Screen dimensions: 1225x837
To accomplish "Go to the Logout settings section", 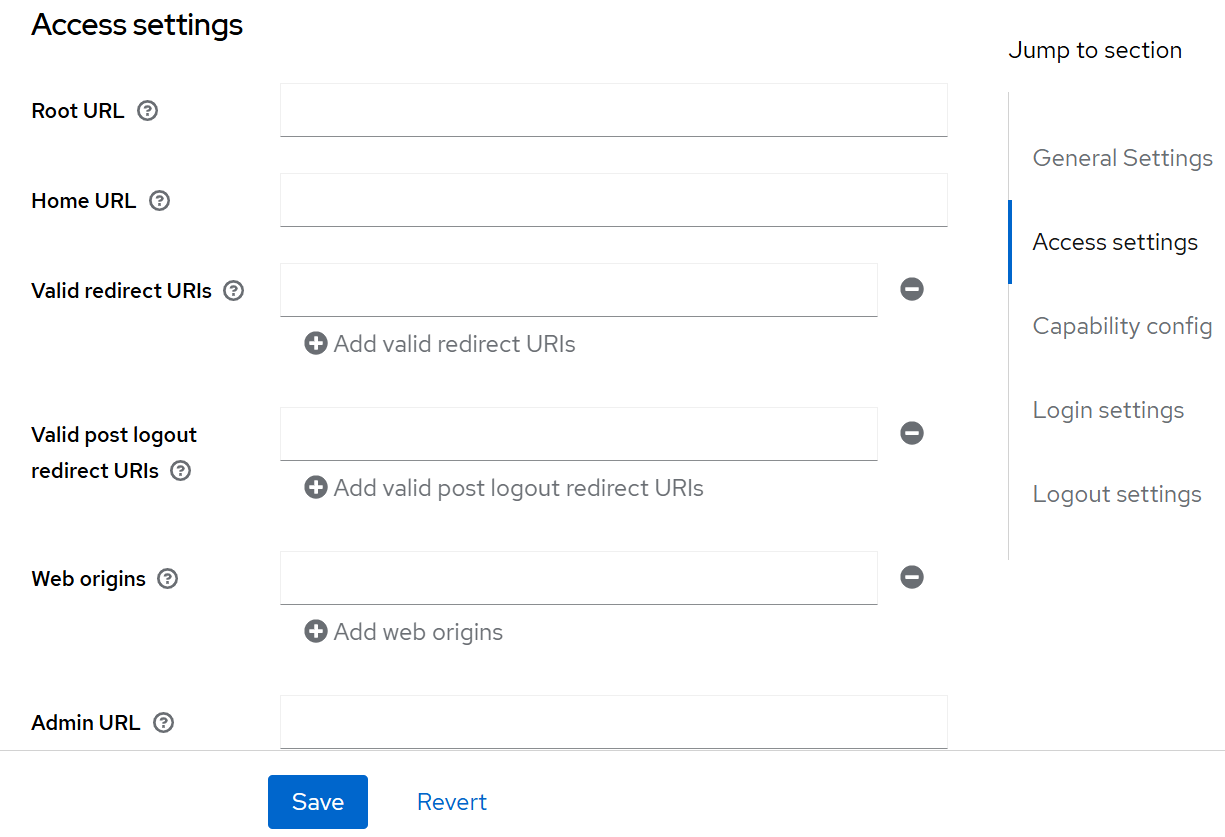I will pos(1117,493).
